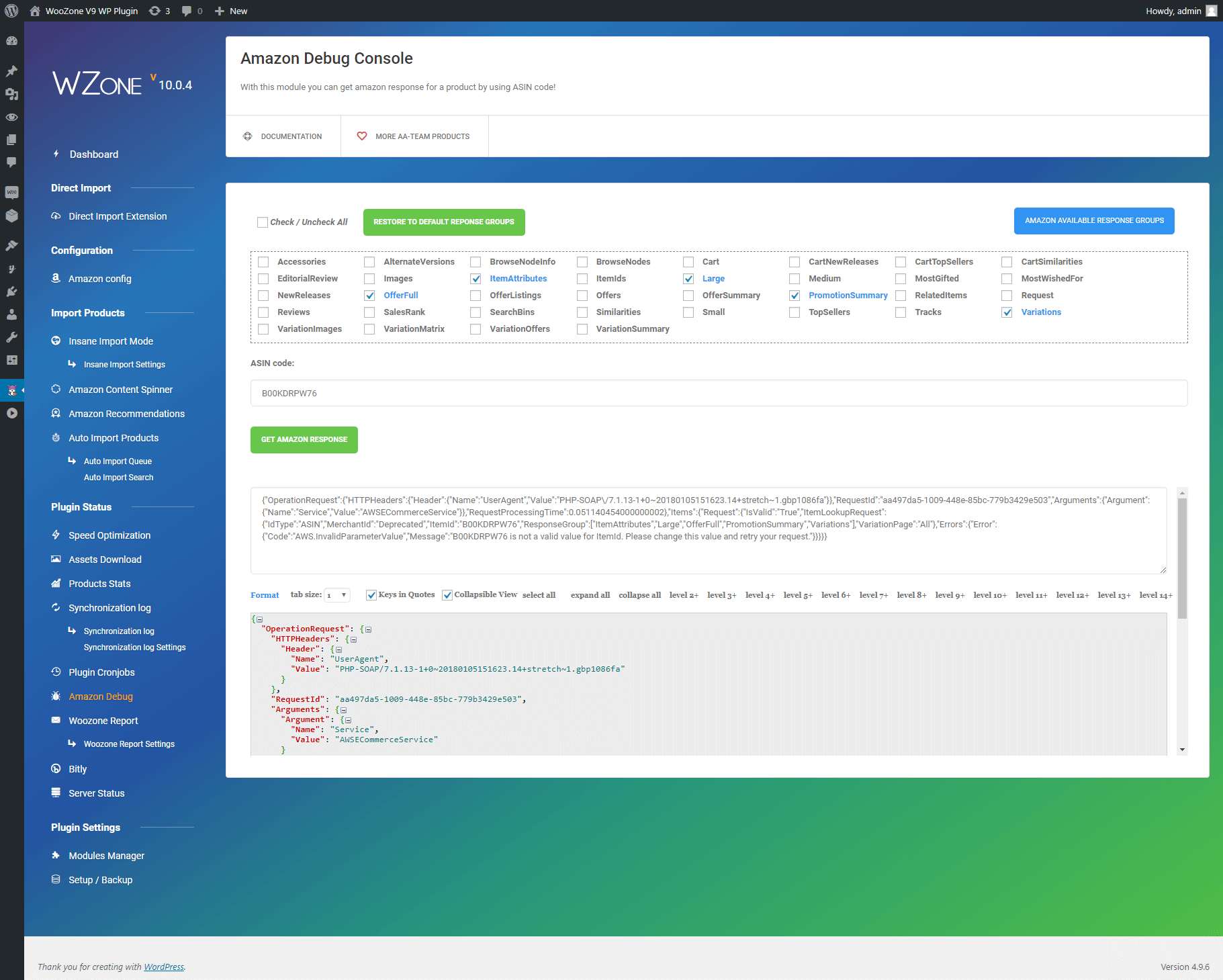
Task: Open the Media library sidebar icon
Action: point(11,94)
